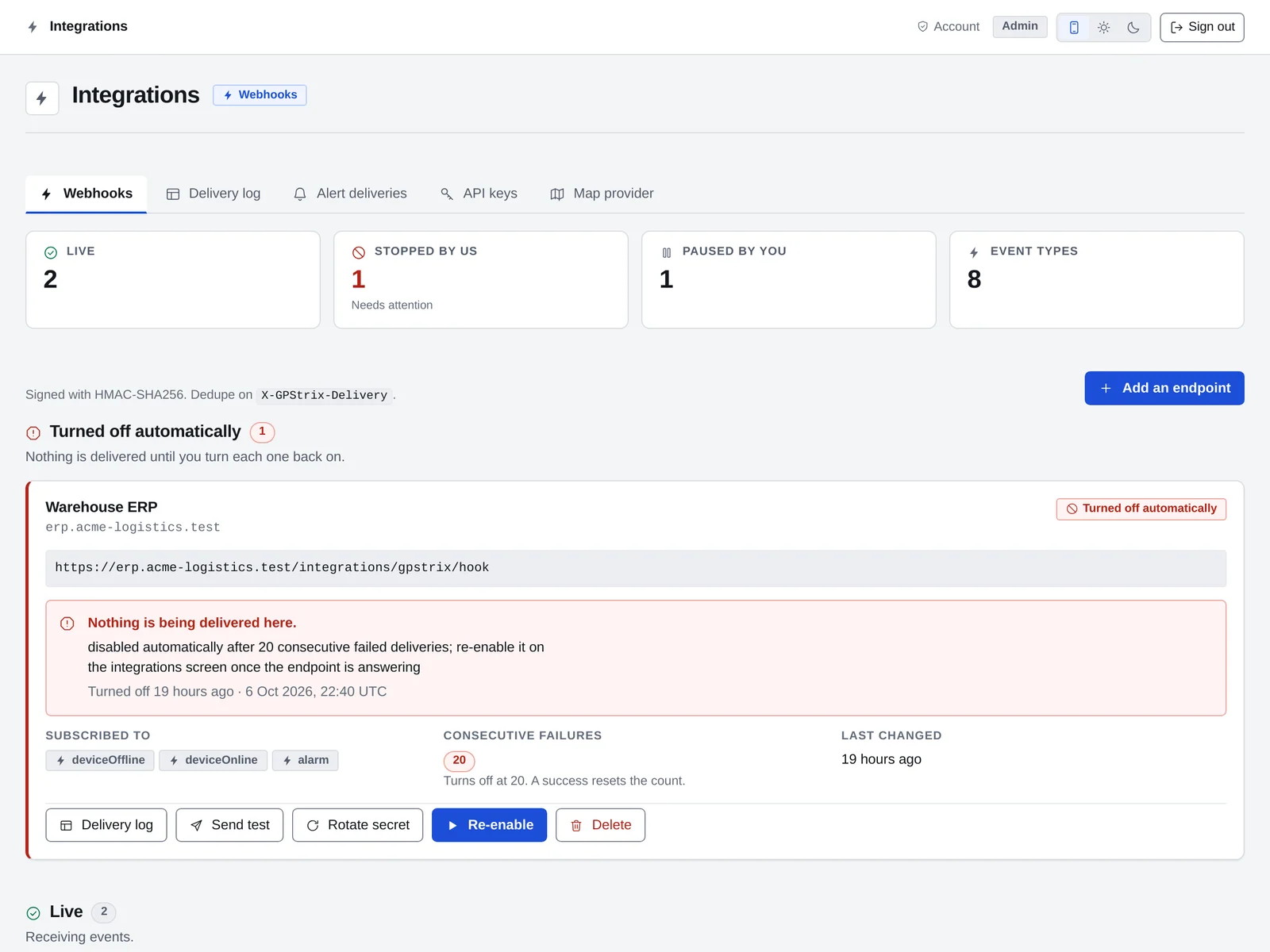This screenshot has height=952, width=1270.
Task: Click the erp.acme-logistics.test hostname
Action: click(133, 528)
